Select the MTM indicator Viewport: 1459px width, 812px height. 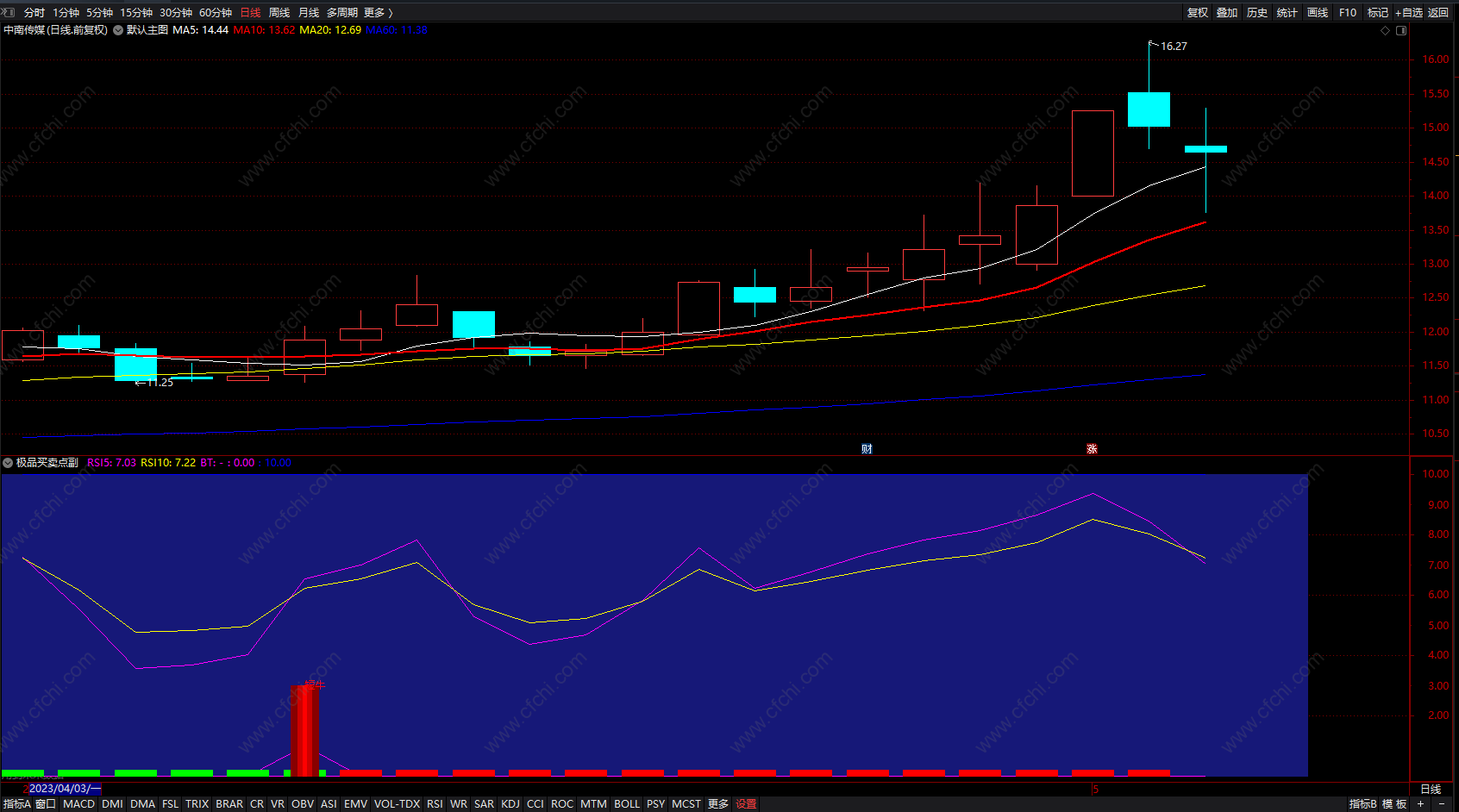pos(593,803)
